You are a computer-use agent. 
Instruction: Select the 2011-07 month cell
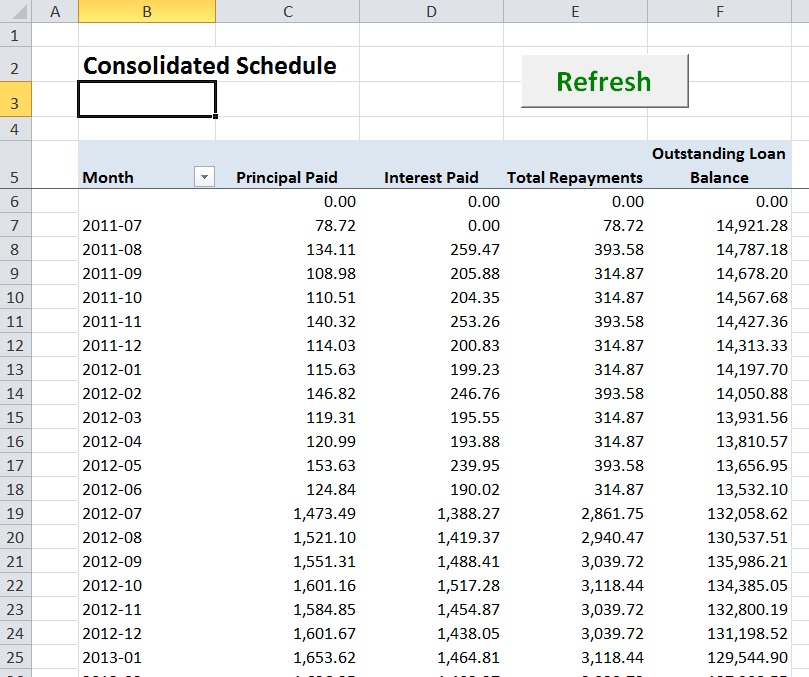click(147, 226)
